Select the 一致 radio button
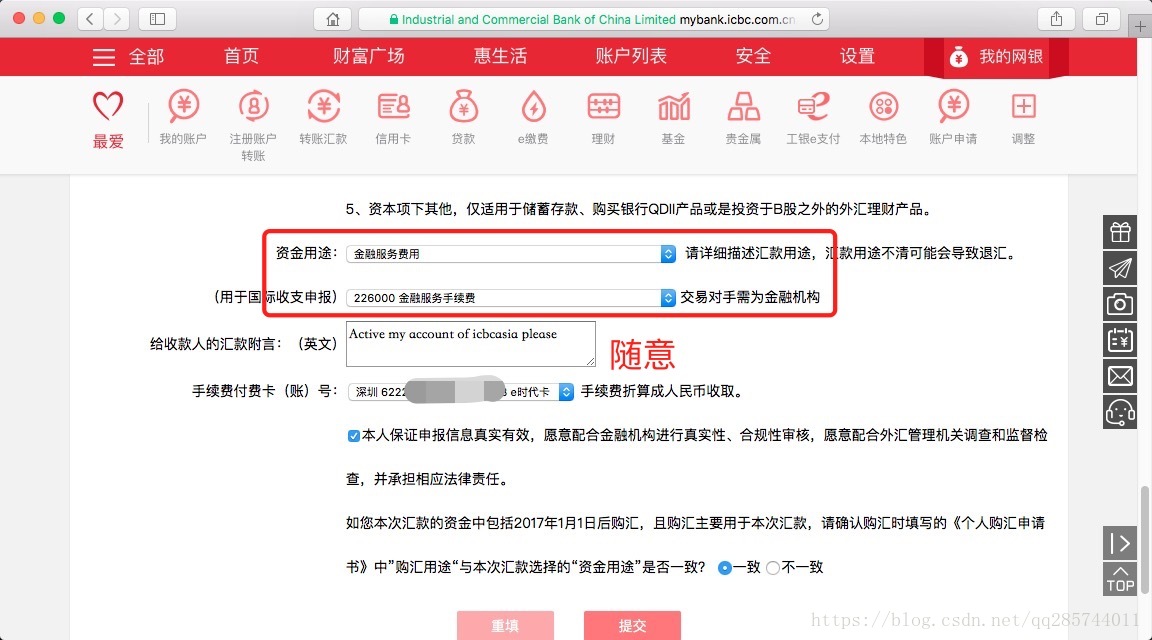The height and width of the screenshot is (640, 1152). pyautogui.click(x=724, y=567)
